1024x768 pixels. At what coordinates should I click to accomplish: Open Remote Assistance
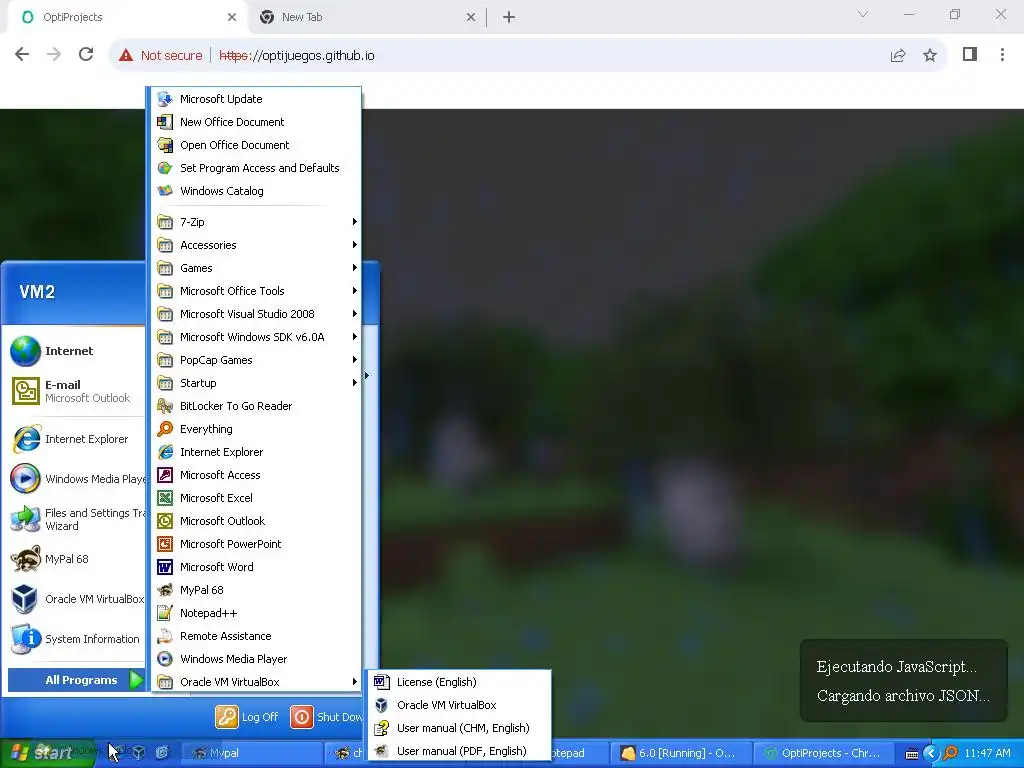(x=256, y=636)
